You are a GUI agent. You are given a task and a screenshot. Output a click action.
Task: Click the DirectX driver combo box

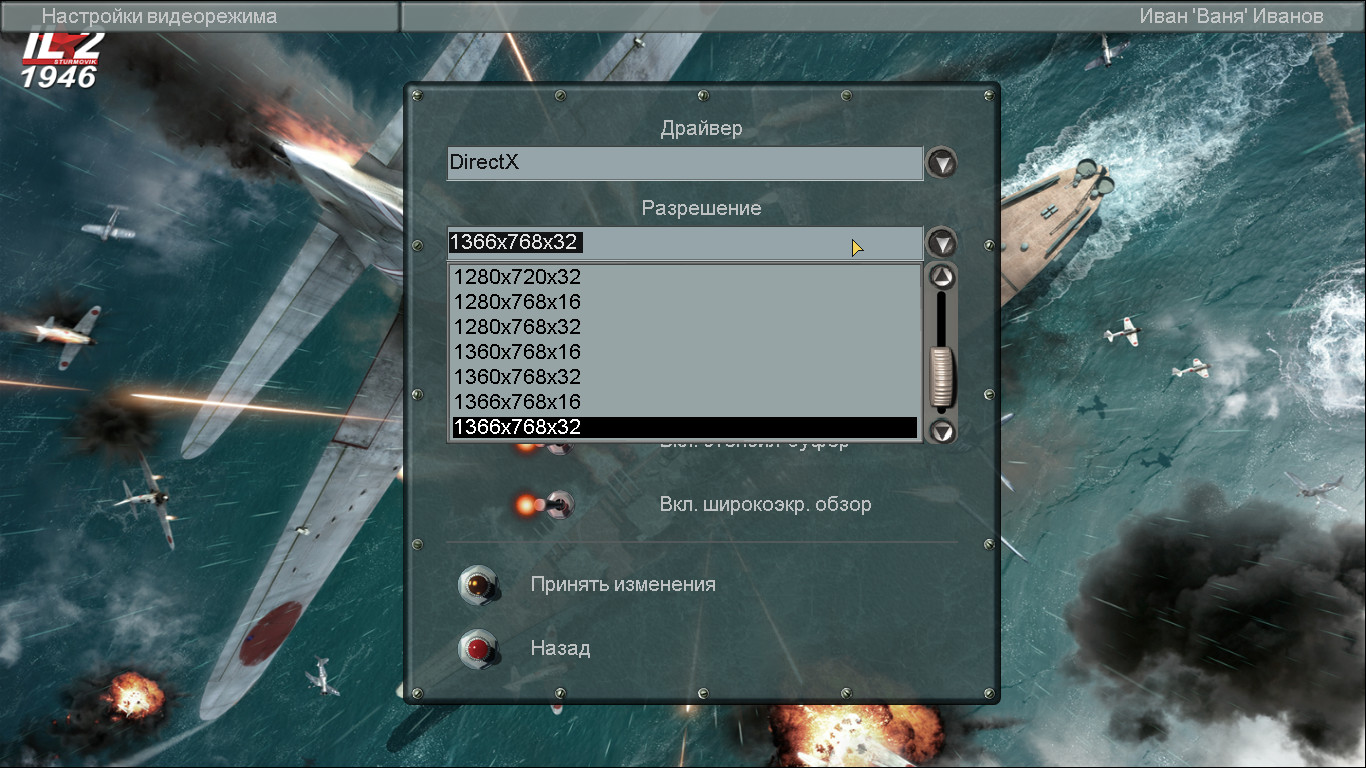click(x=685, y=163)
